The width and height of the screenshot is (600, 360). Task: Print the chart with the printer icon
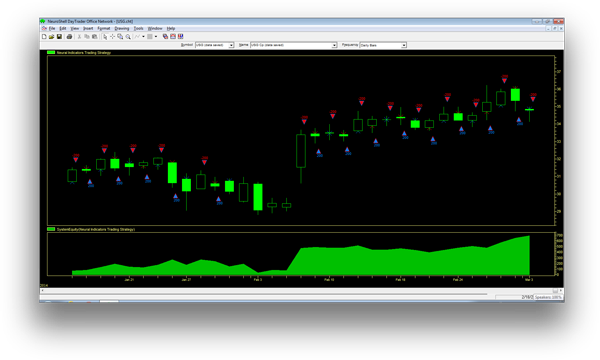(x=69, y=37)
